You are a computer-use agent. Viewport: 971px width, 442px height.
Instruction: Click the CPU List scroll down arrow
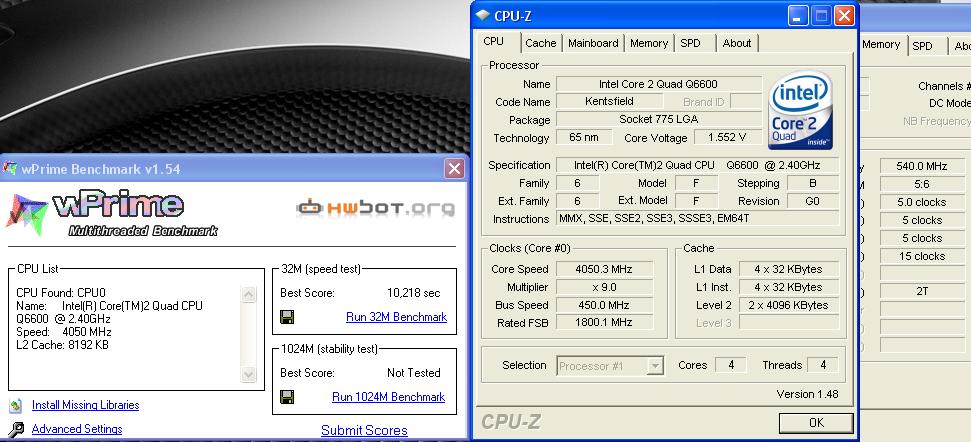pyautogui.click(x=248, y=375)
